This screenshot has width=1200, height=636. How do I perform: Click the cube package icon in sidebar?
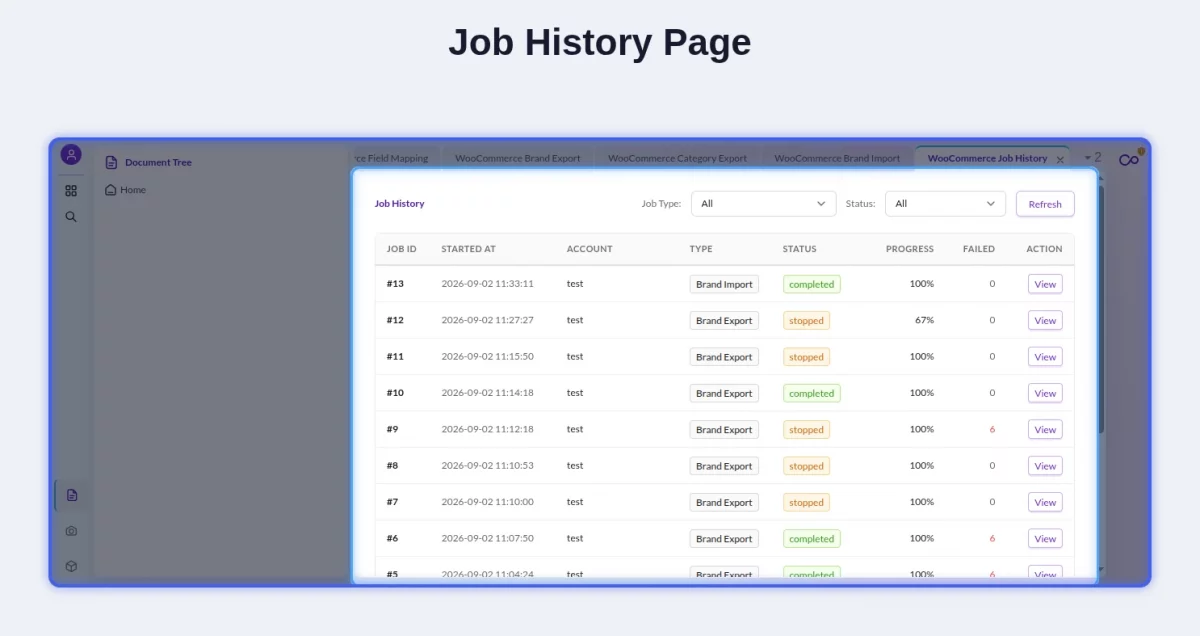click(71, 566)
